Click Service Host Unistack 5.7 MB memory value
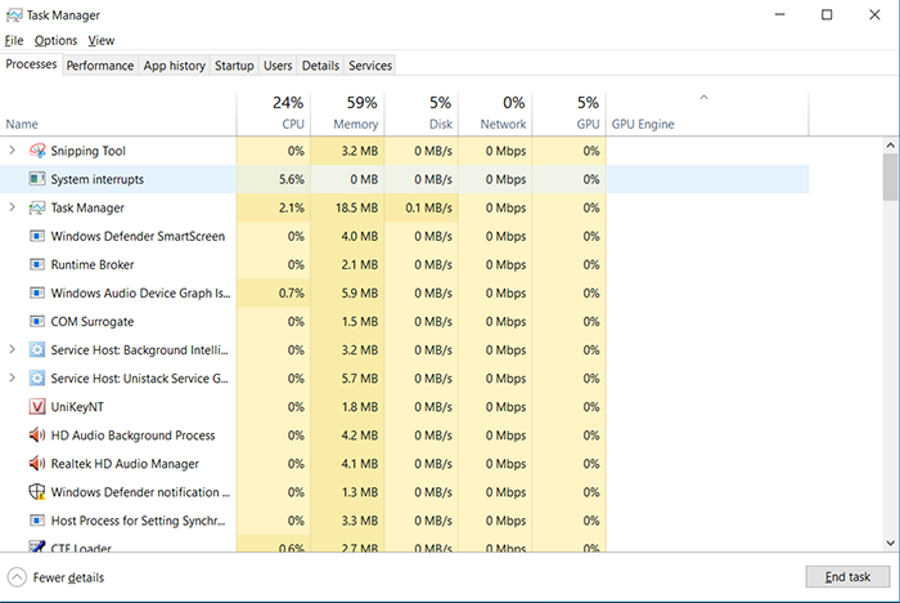 pos(359,378)
